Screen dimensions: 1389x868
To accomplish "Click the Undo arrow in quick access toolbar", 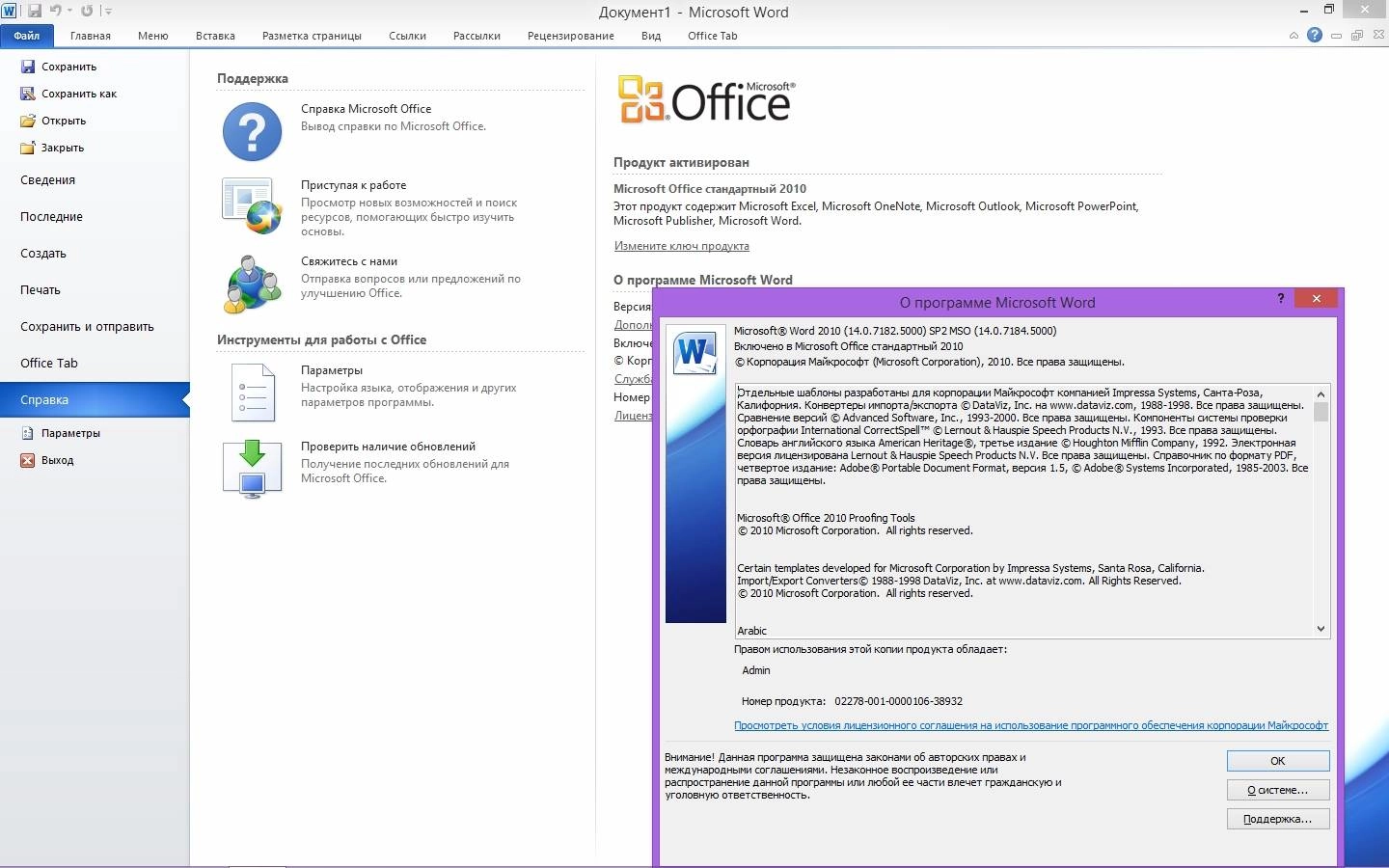I will tap(56, 11).
